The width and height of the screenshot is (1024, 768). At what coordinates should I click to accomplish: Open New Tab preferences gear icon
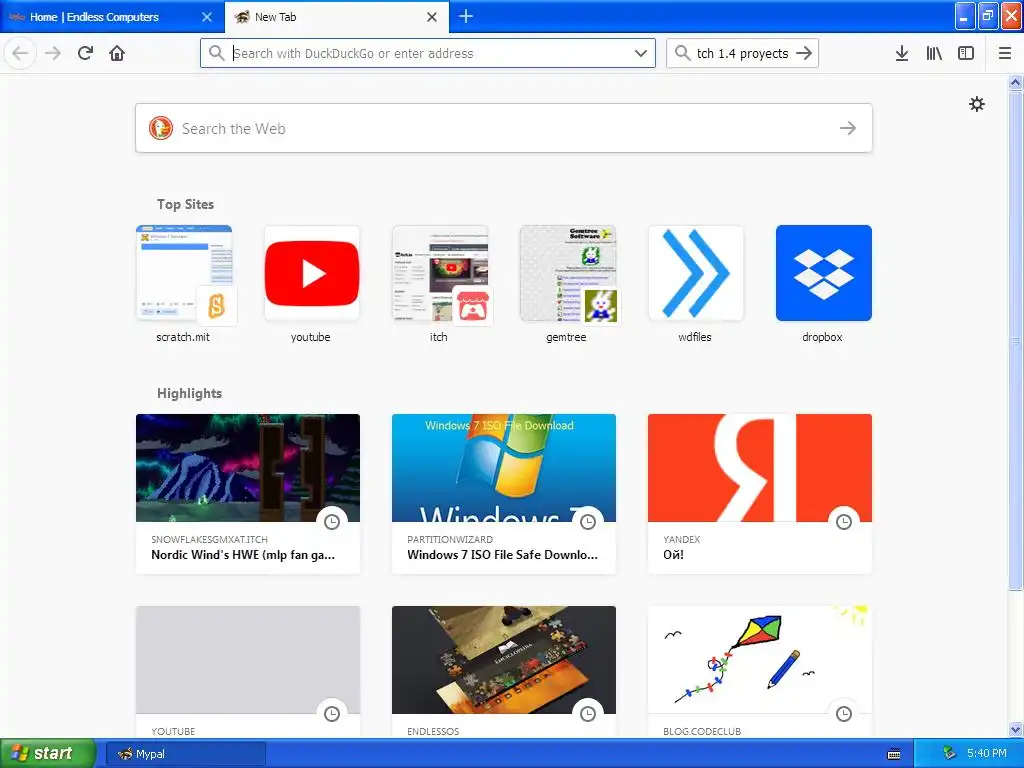point(976,104)
